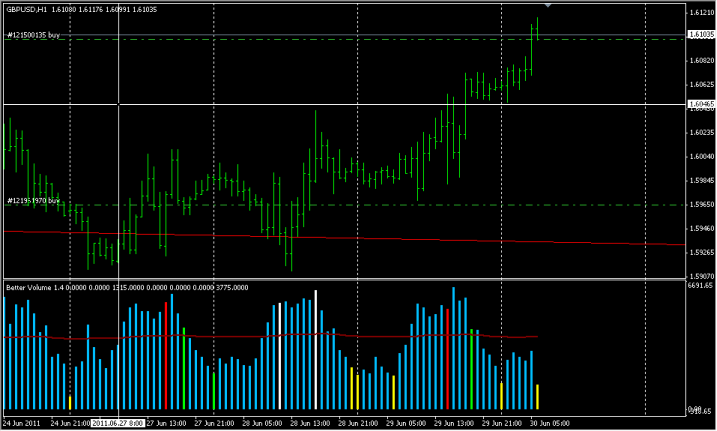Click the 30 Jun 05:00 time label
Image resolution: width=717 pixels, height=431 pixels.
(x=548, y=423)
